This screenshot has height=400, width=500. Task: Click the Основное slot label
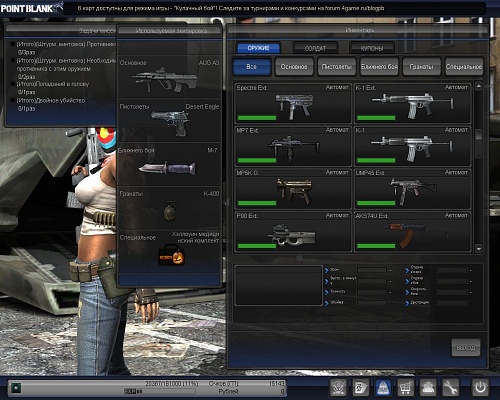pyautogui.click(x=133, y=63)
